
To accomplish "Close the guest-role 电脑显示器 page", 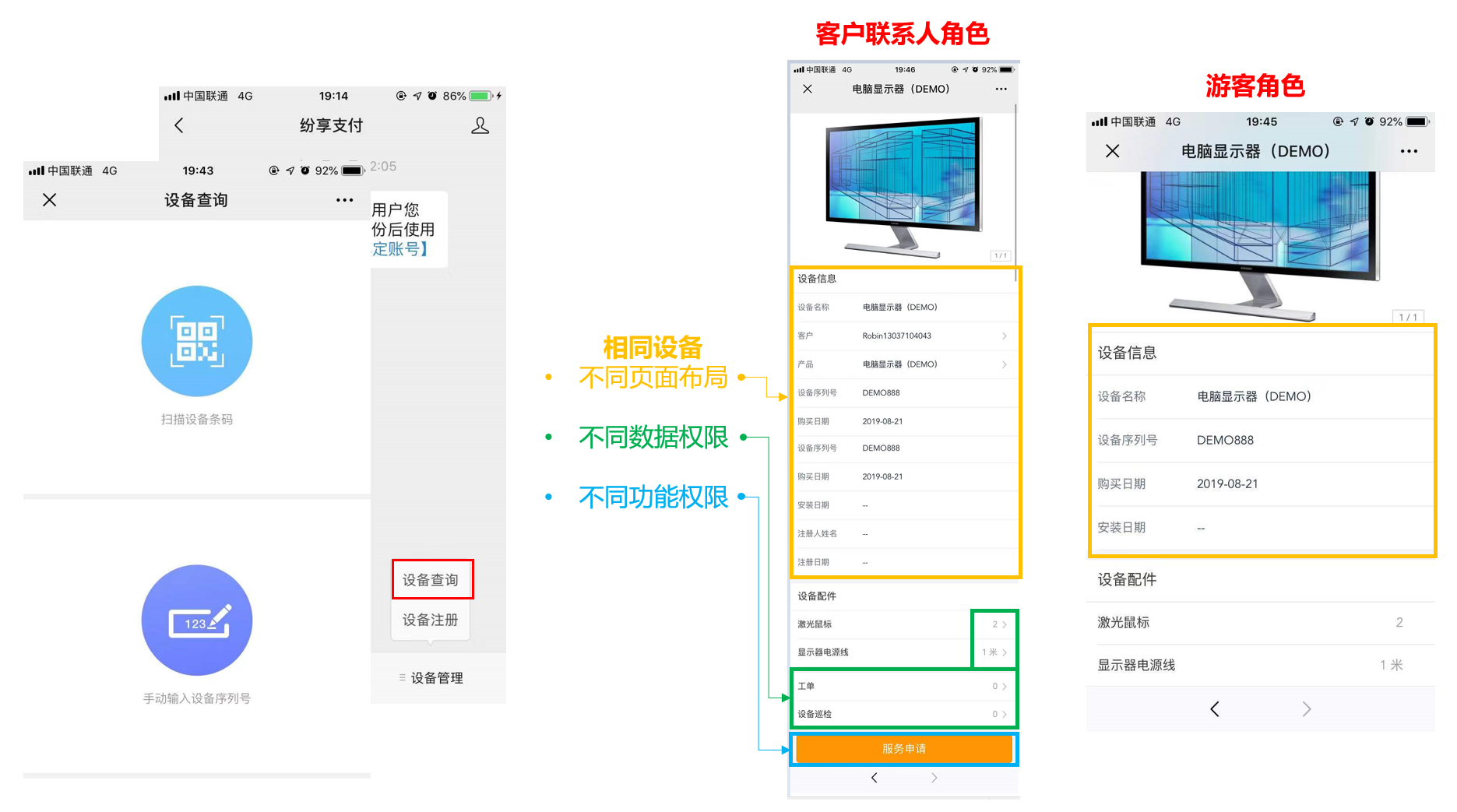I will [x=1113, y=151].
